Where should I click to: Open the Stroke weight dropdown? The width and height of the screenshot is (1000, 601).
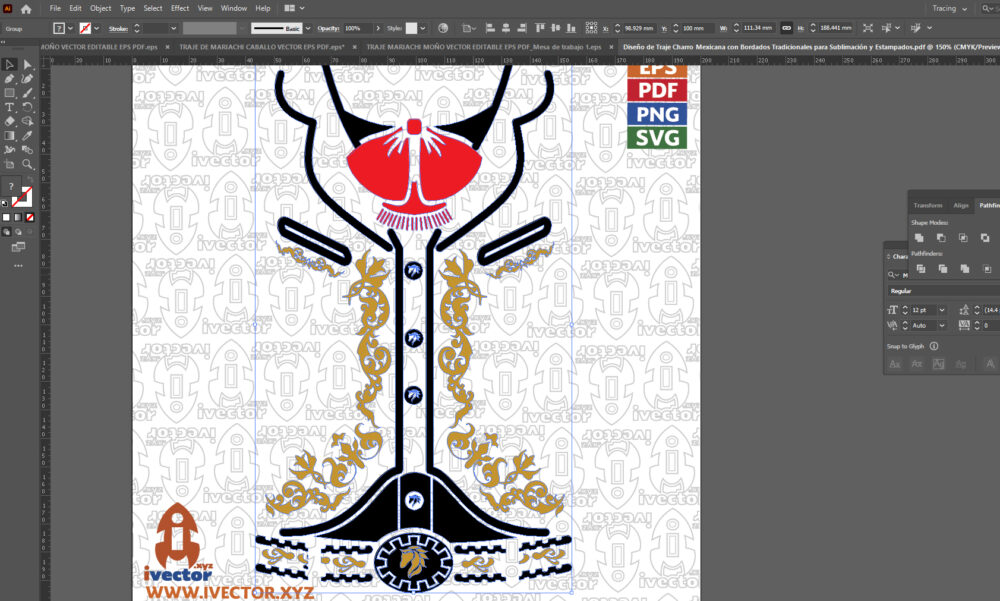point(173,28)
